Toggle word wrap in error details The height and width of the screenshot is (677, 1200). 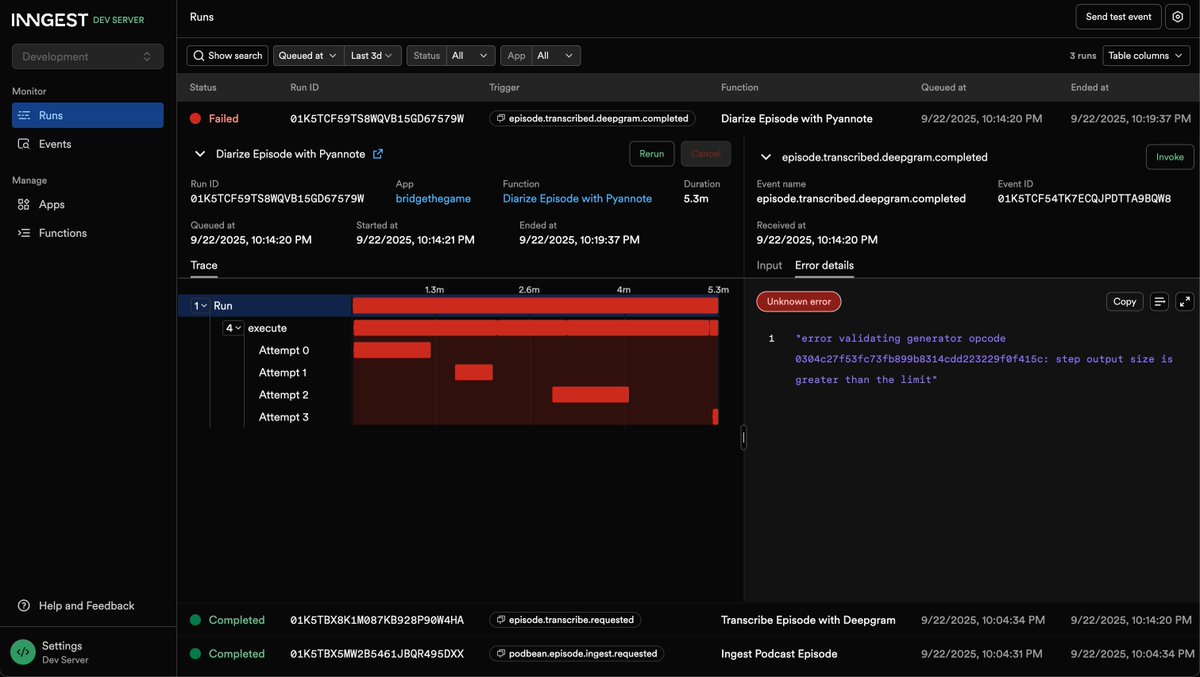pyautogui.click(x=1160, y=301)
